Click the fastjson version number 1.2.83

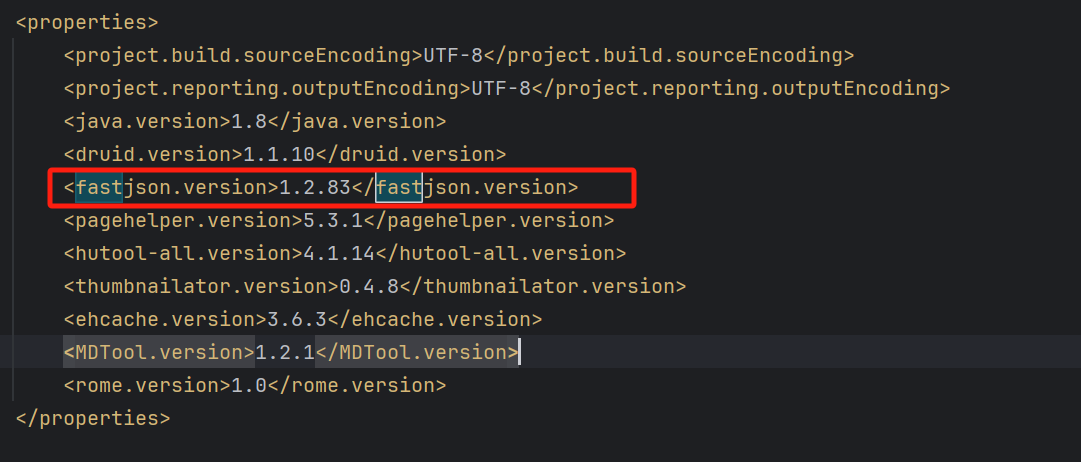(314, 188)
